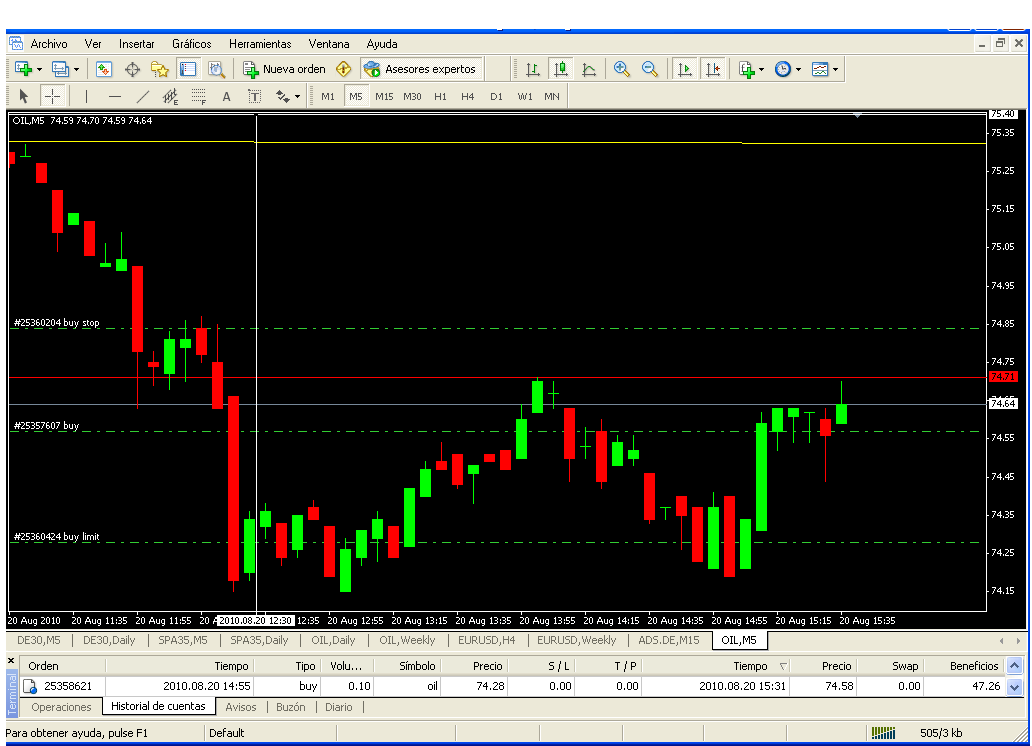
Task: Toggle chart shift from right border
Action: click(x=712, y=69)
